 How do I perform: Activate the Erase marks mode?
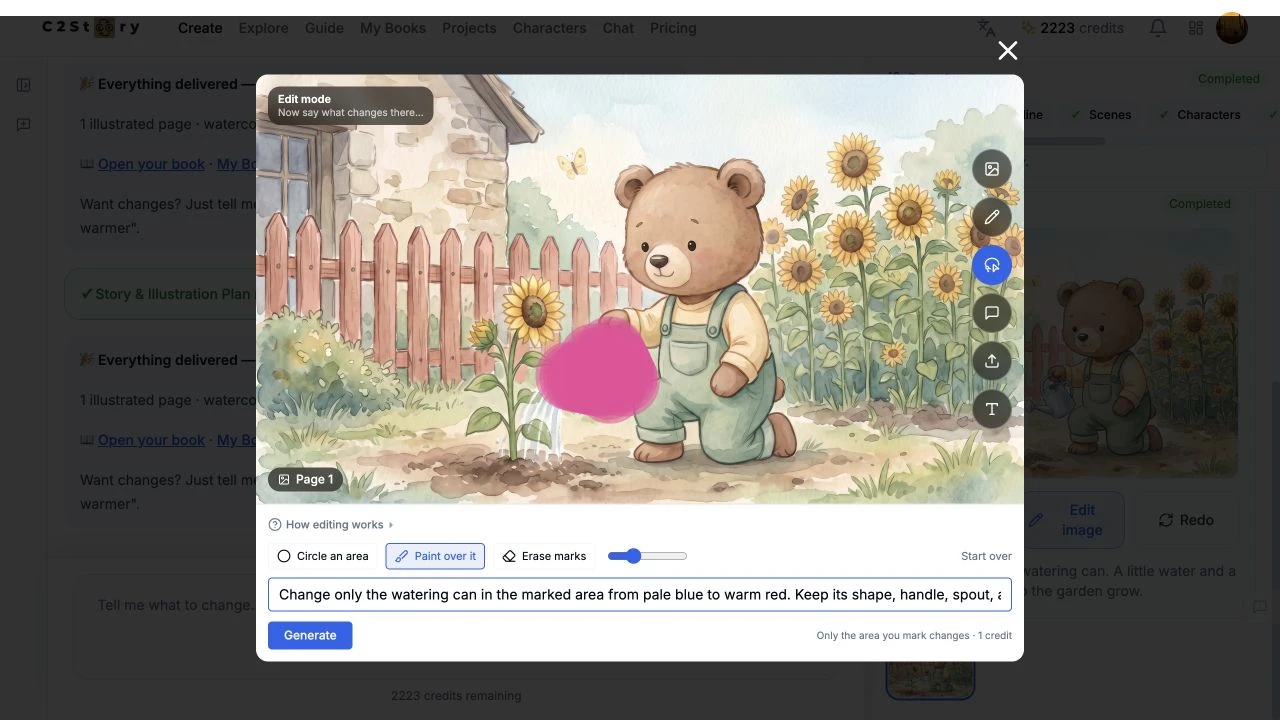(x=544, y=556)
